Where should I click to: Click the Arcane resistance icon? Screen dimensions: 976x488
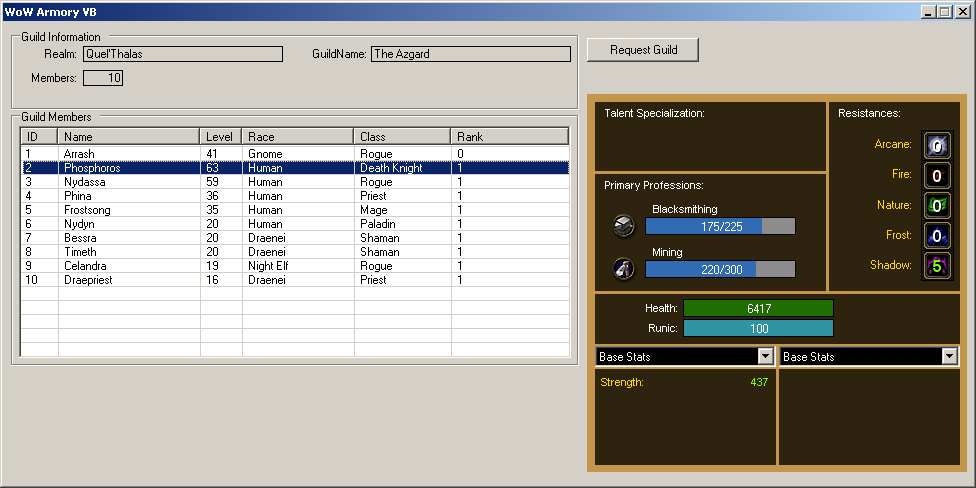[936, 145]
